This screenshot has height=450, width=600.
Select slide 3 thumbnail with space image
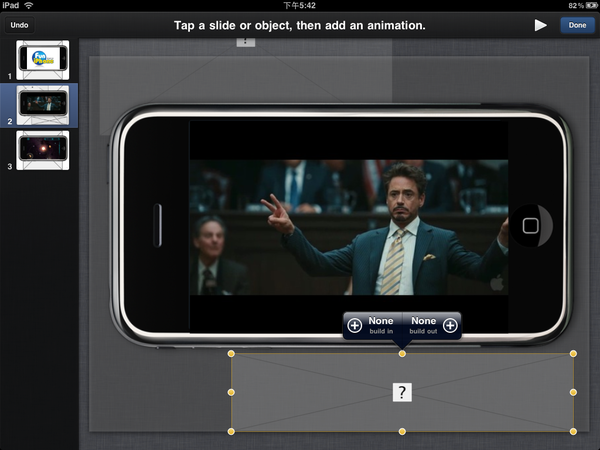(42, 150)
